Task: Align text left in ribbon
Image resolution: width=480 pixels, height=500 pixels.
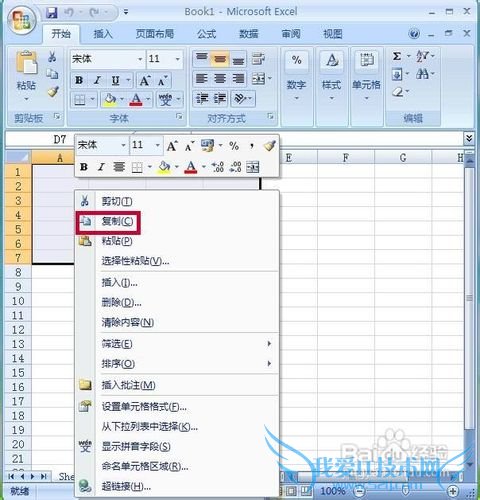Action: [202, 79]
